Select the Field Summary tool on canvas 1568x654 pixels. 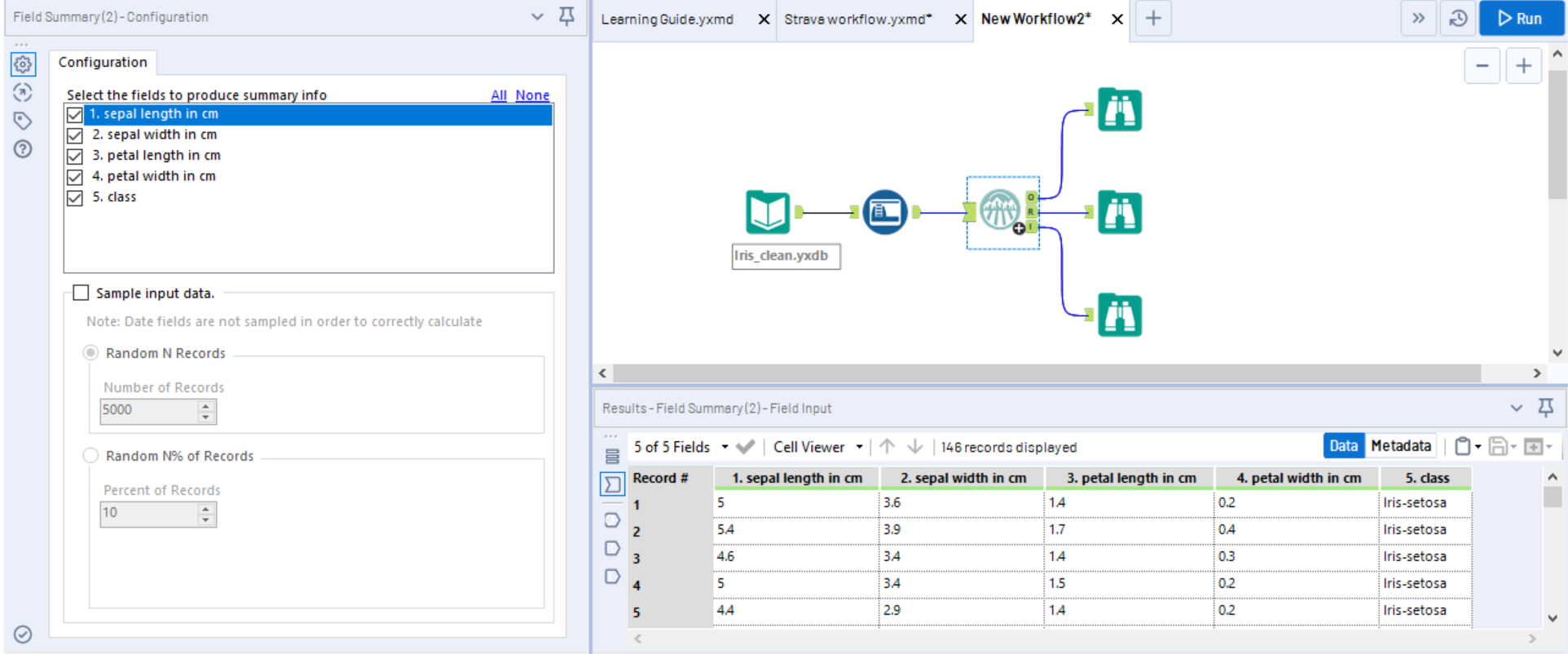tap(999, 211)
